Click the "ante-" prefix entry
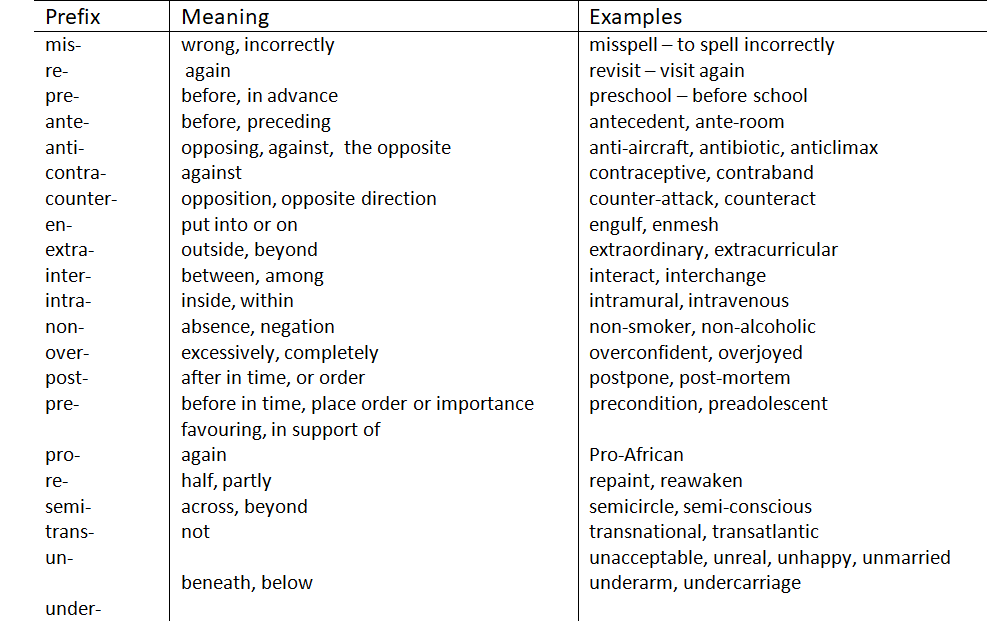Viewport: 997px width, 634px height. (67, 122)
